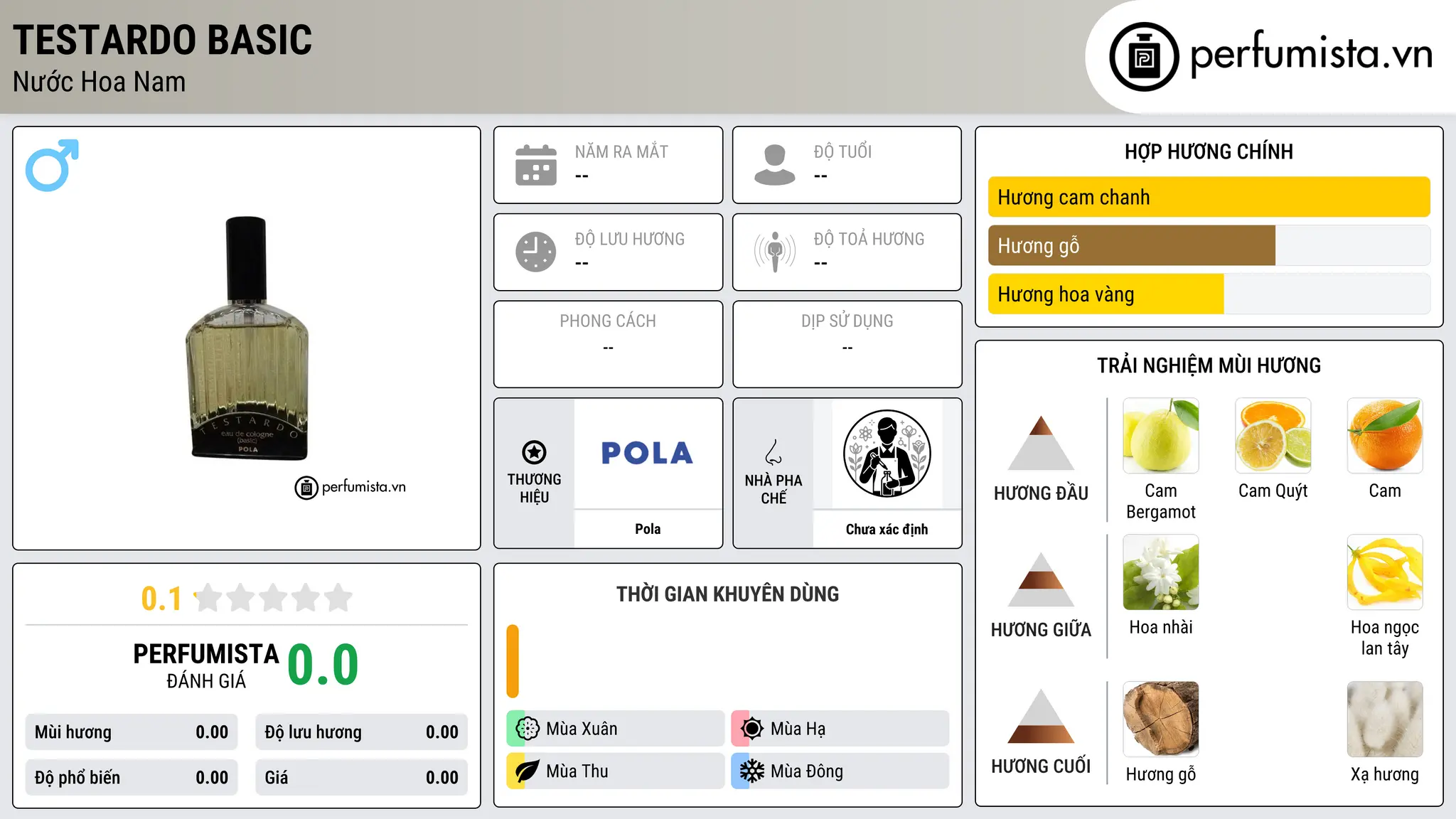1456x819 pixels.
Task: Click the Độ phổ biến score row
Action: 132,778
